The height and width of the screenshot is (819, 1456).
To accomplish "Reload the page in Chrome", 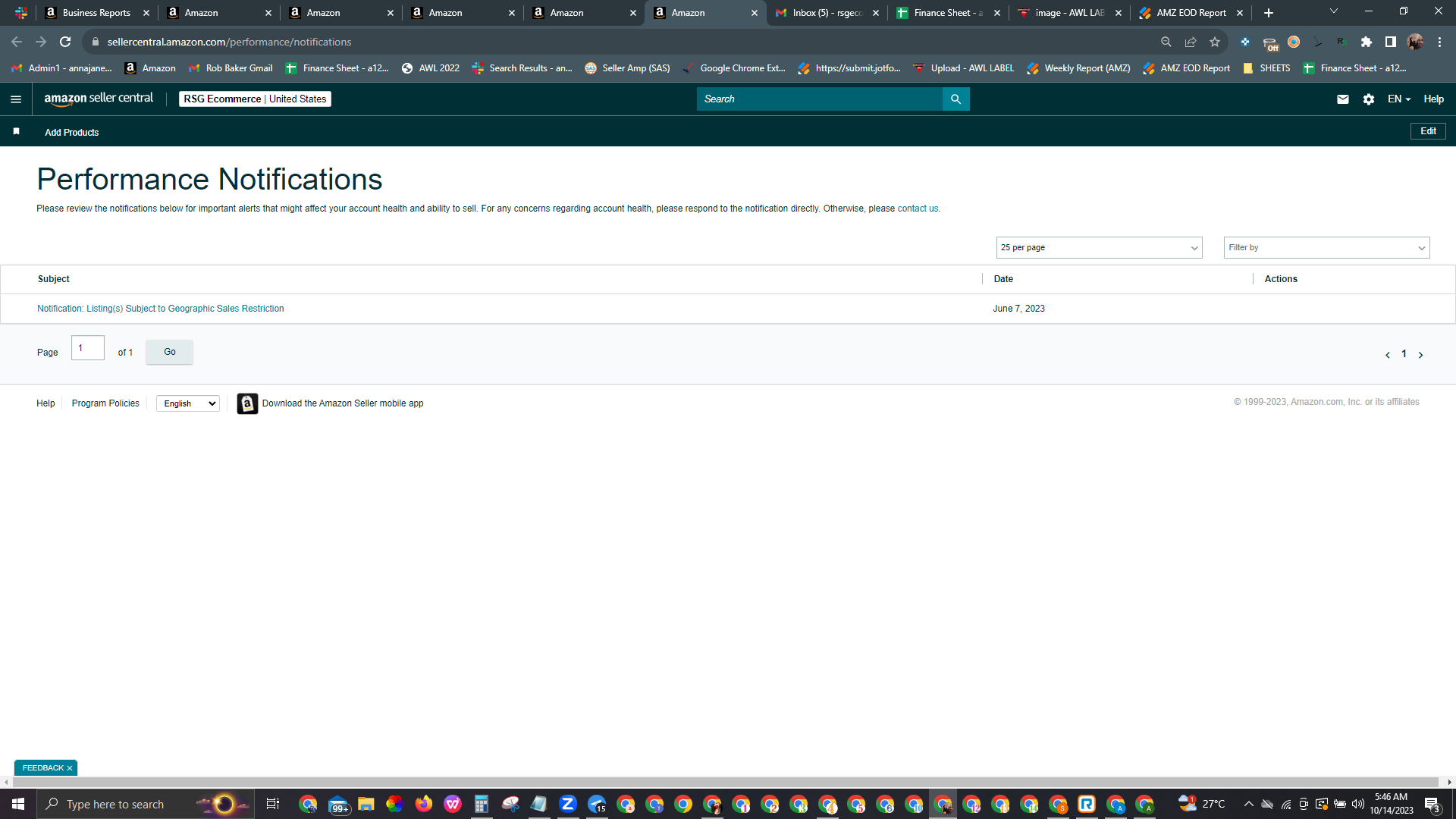I will 65,42.
